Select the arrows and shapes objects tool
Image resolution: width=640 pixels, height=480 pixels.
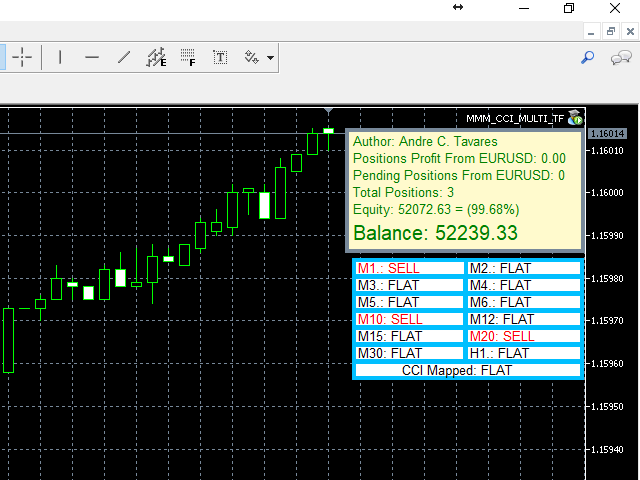(x=251, y=57)
